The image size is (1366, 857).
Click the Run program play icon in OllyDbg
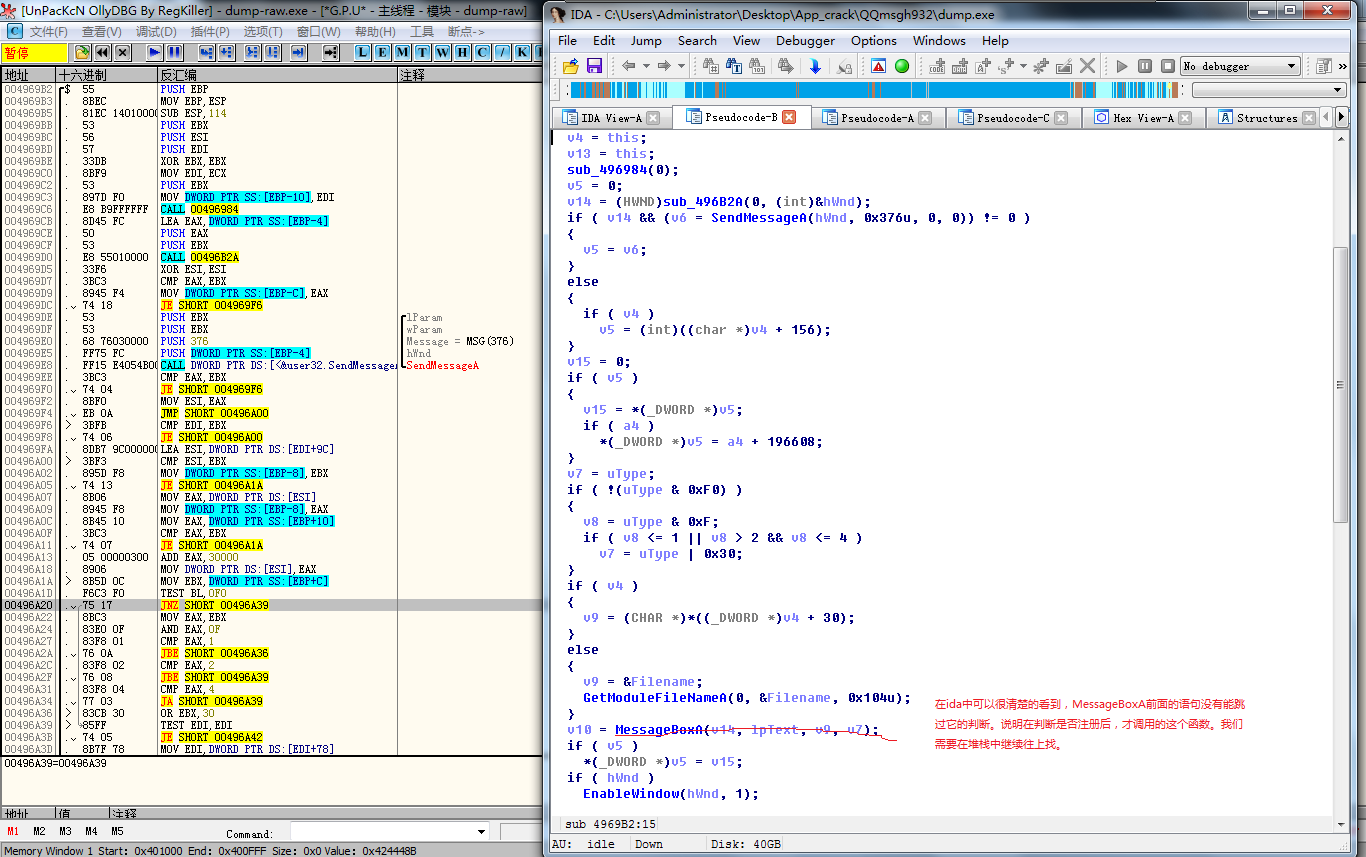[x=155, y=52]
